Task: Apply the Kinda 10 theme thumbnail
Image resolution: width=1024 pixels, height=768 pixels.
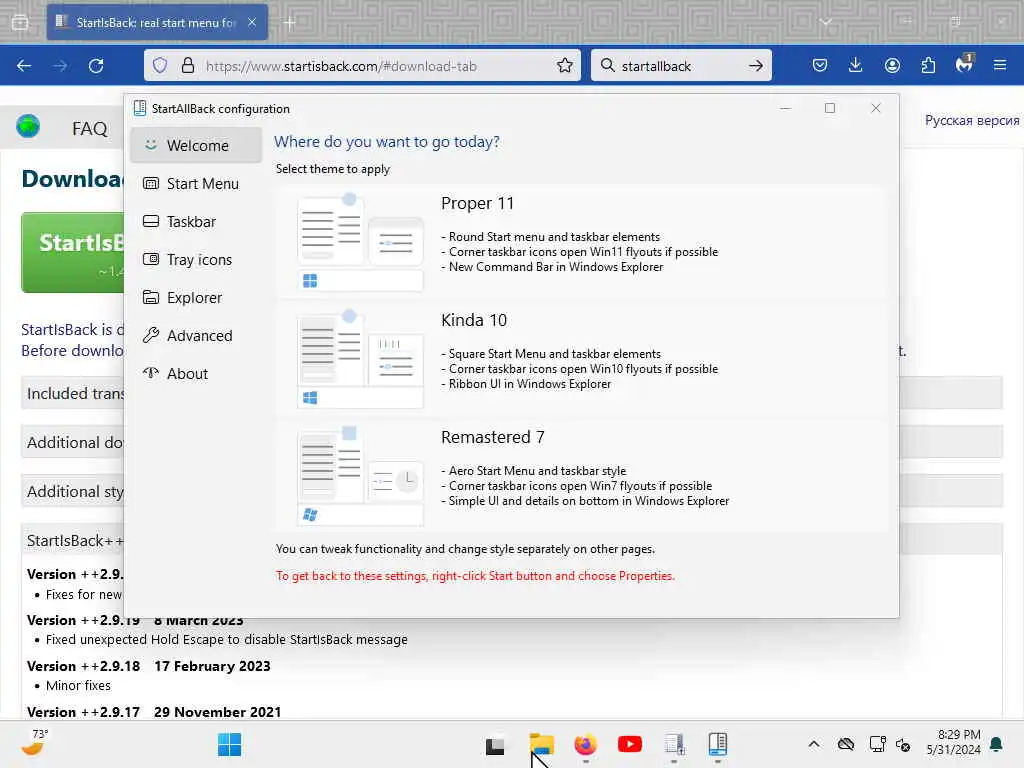Action: [x=360, y=359]
